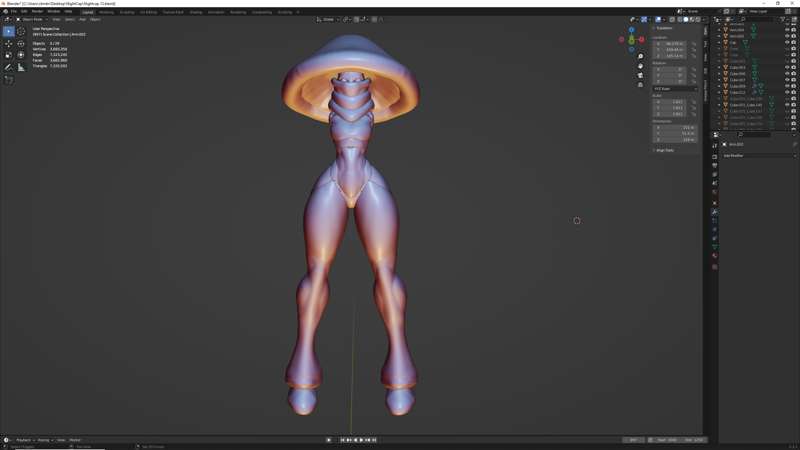
Task: Toggle eye visibility for Cube.007 row
Action: [787, 80]
